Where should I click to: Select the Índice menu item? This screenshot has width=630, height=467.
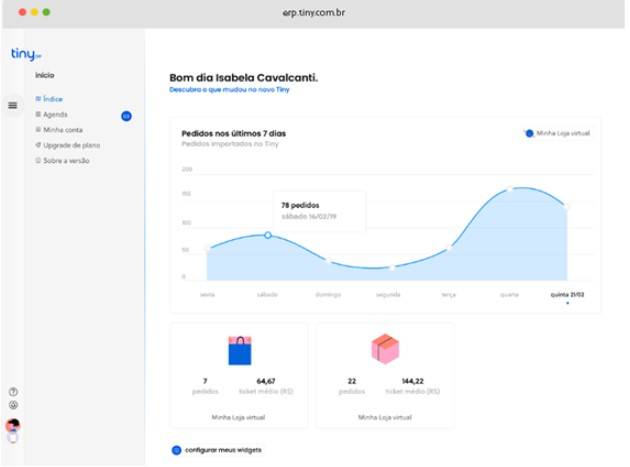coord(49,99)
